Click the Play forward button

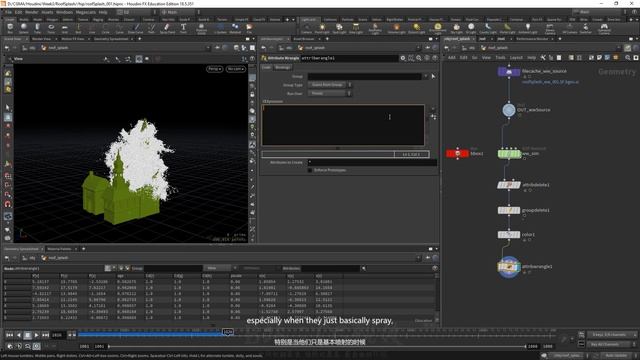[36, 335]
